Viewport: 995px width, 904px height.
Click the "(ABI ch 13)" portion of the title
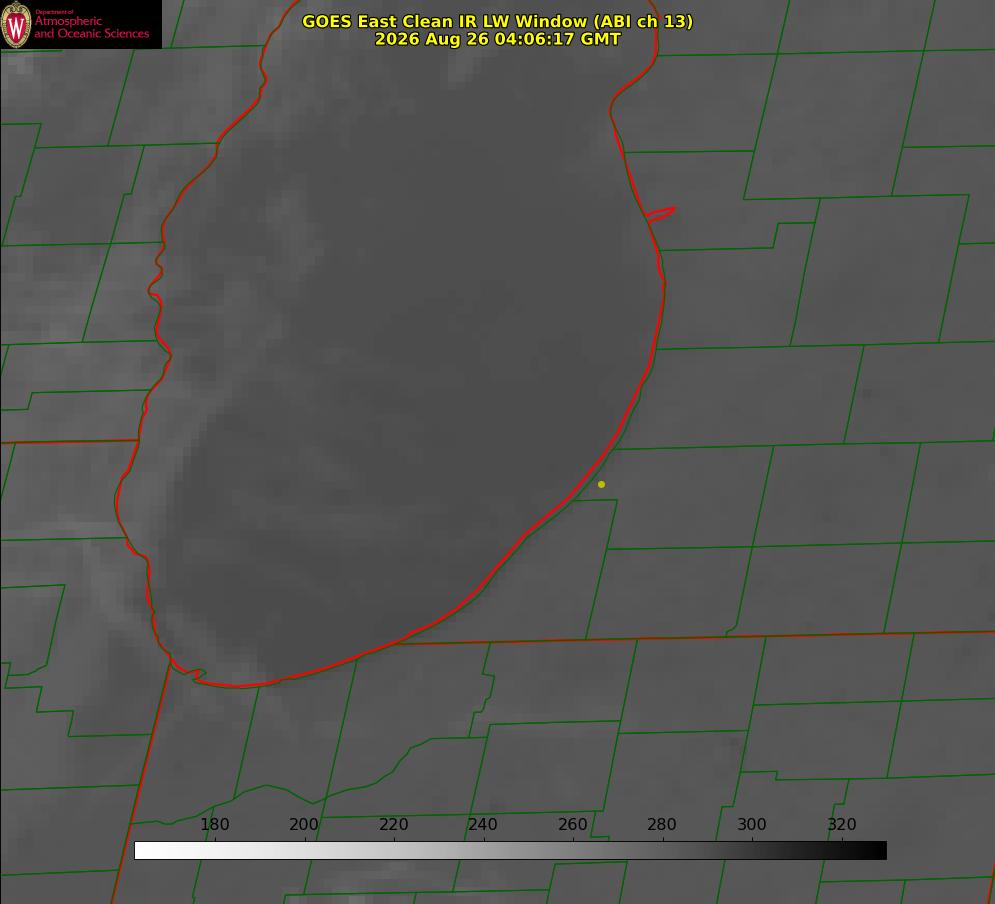coord(643,21)
